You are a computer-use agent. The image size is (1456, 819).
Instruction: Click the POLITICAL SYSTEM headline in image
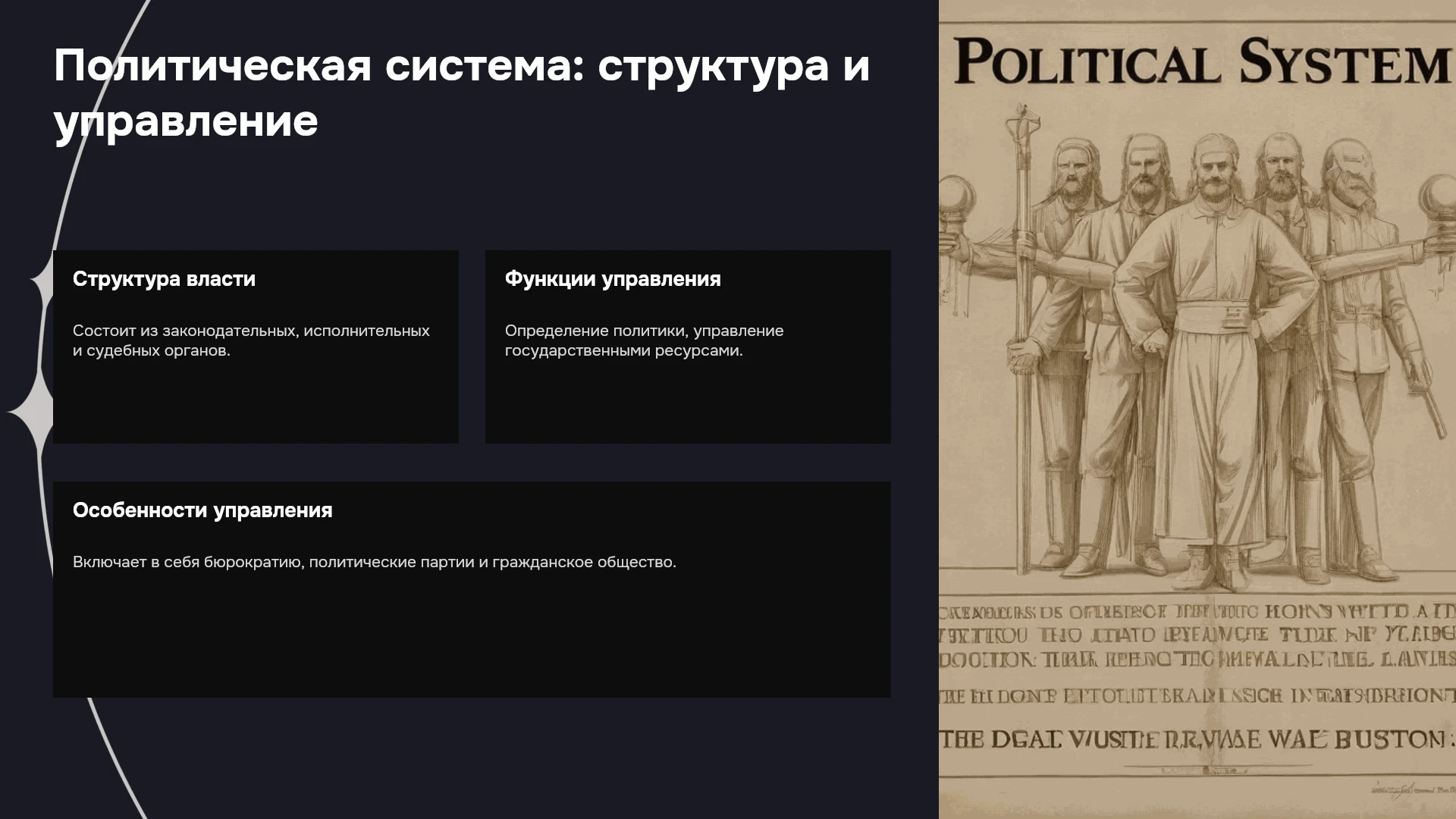[1202, 61]
